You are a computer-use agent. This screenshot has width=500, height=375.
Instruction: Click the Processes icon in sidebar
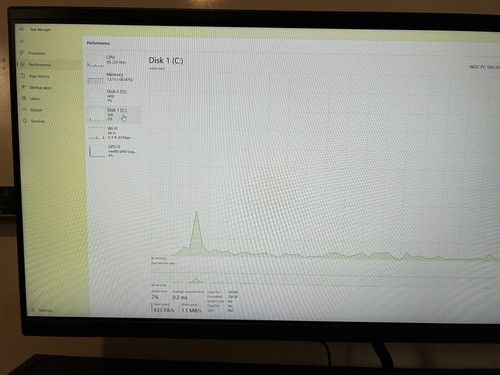22,53
